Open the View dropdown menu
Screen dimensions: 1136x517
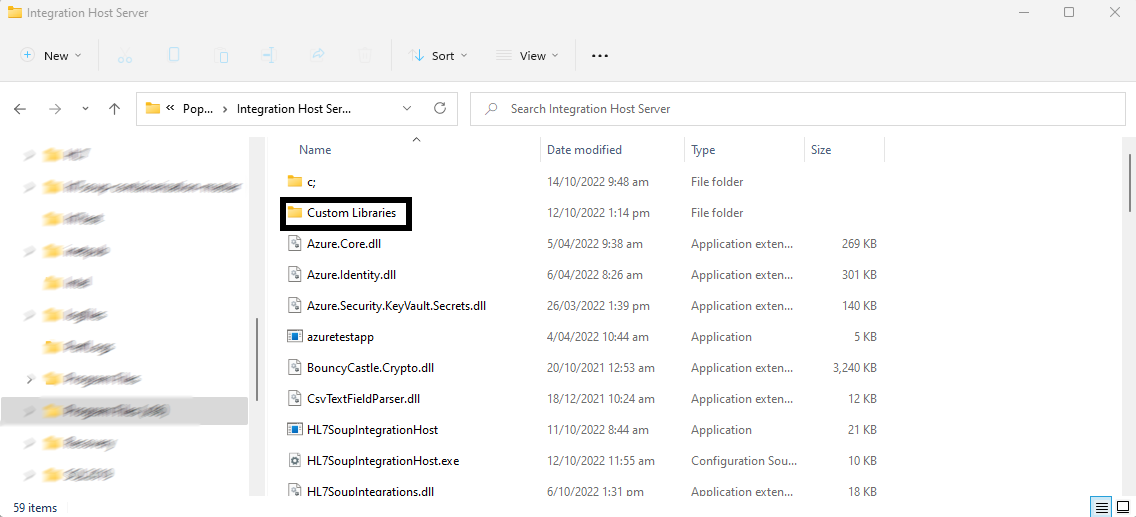pos(527,56)
